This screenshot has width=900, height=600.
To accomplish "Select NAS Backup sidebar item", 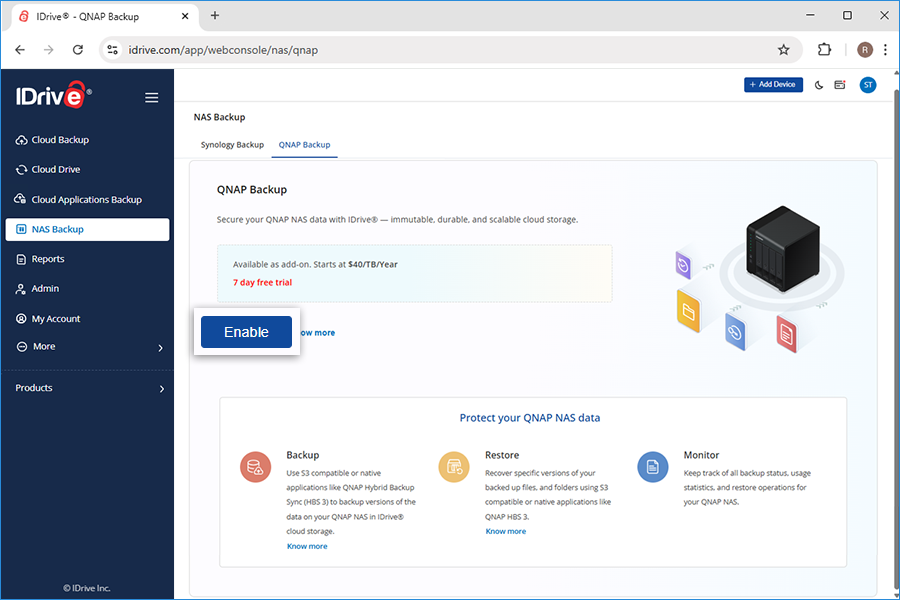I will click(87, 229).
